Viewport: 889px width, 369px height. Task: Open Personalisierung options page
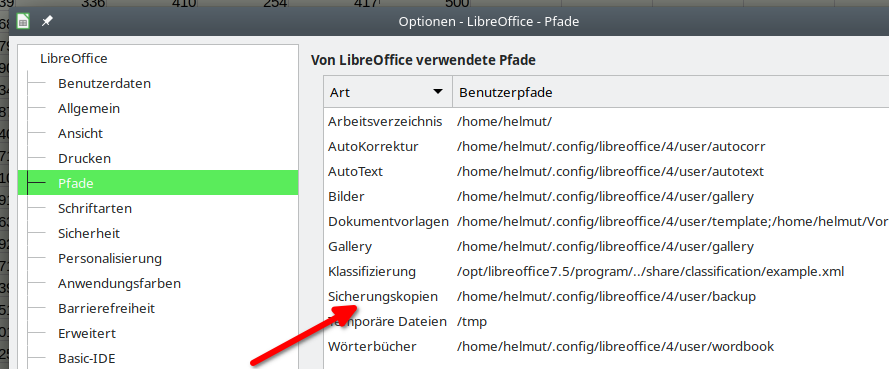[x=110, y=258]
